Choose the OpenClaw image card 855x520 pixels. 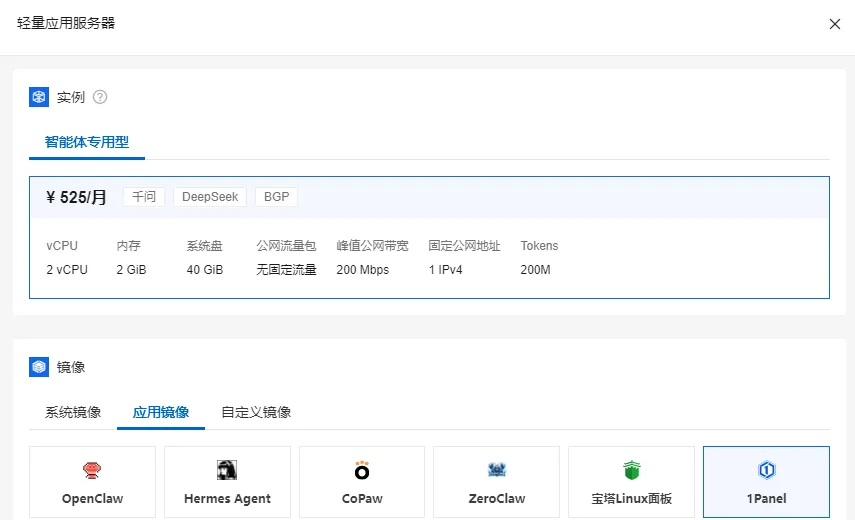92,482
